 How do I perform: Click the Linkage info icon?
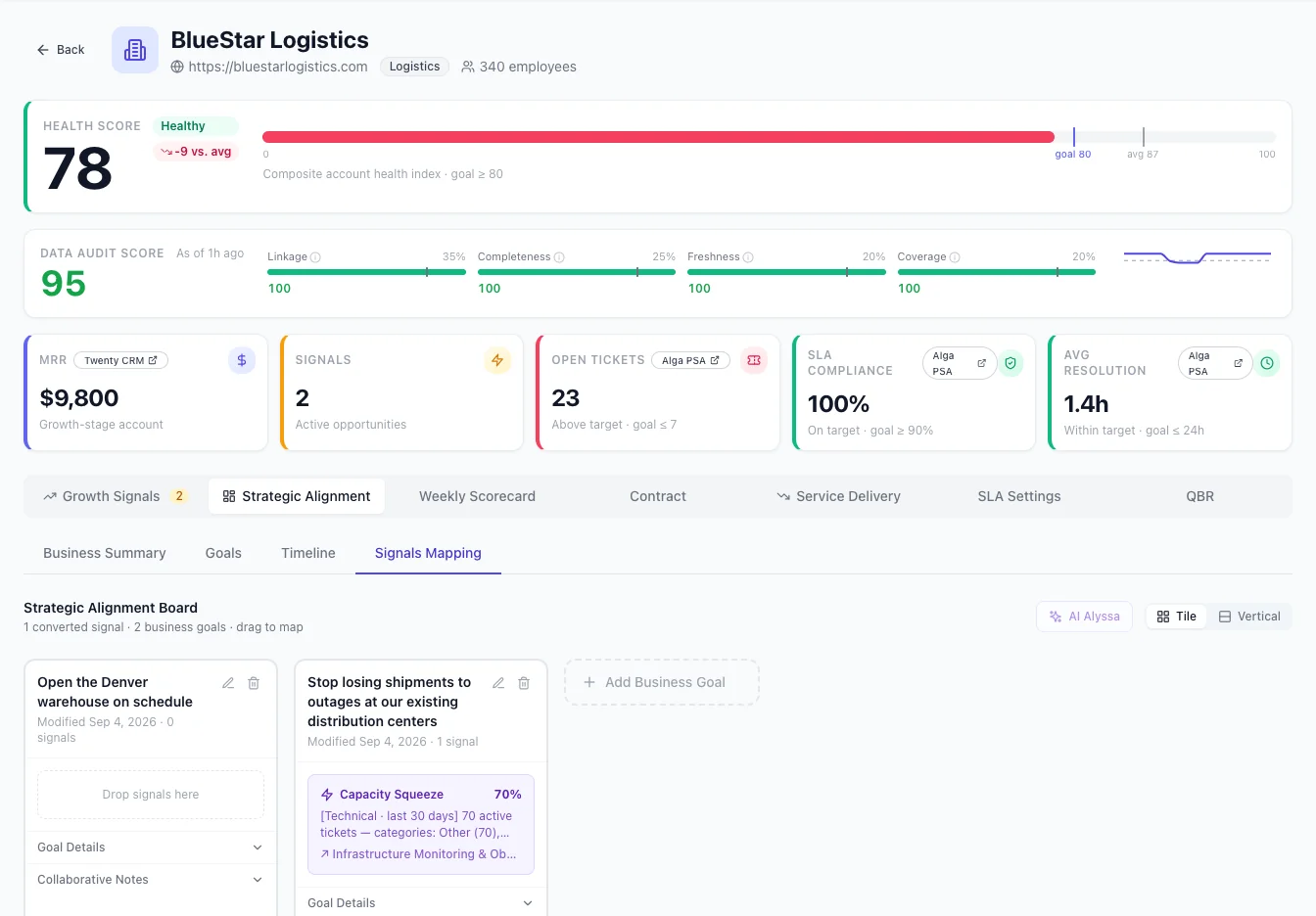click(315, 257)
